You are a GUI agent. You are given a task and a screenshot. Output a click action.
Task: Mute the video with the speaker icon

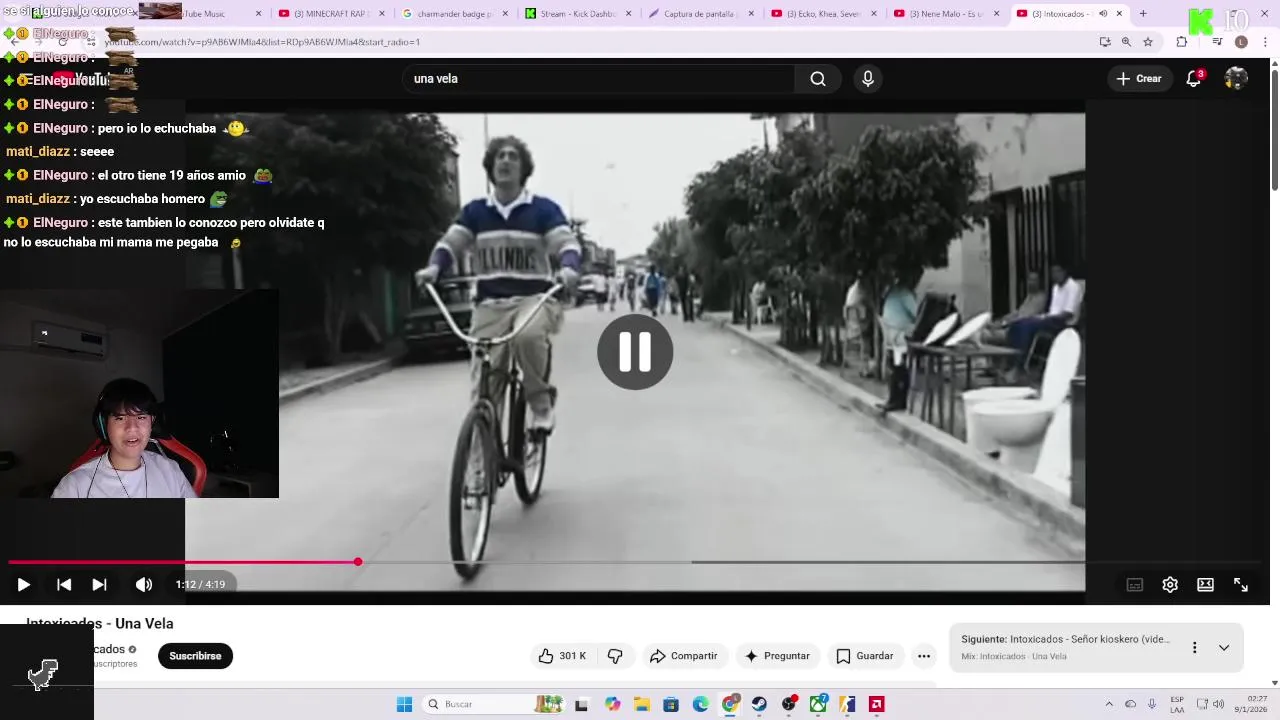click(144, 585)
